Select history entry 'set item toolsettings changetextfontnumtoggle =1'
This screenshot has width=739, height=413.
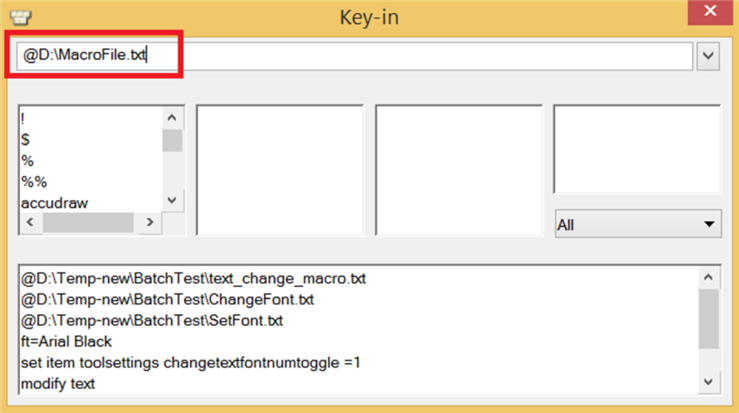190,363
